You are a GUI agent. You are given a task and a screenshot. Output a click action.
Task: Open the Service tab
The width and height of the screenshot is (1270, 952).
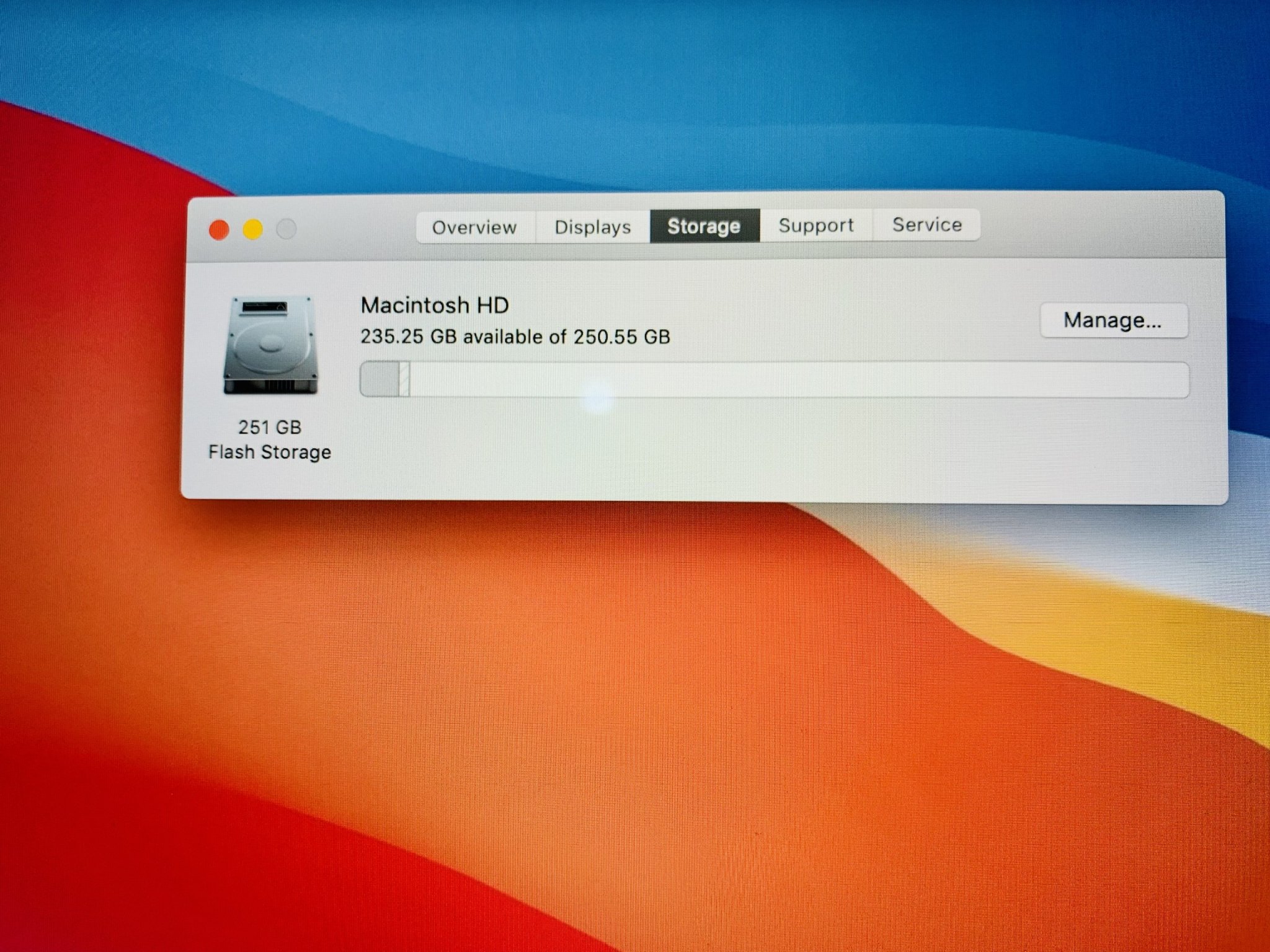click(x=927, y=224)
